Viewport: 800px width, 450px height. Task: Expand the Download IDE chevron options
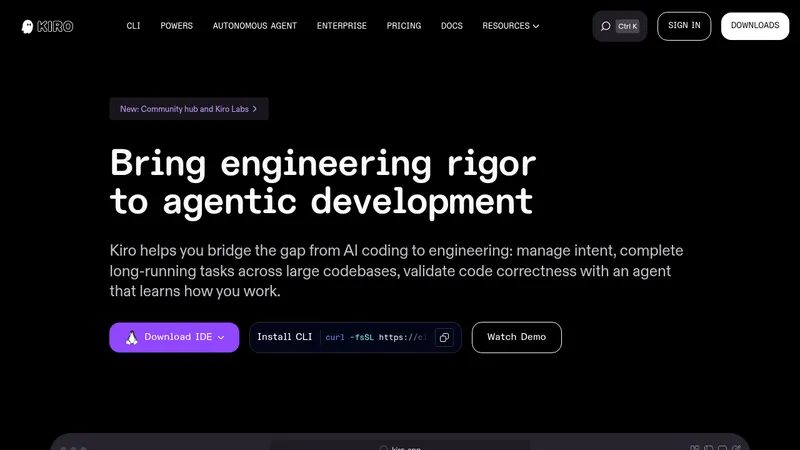(221, 337)
